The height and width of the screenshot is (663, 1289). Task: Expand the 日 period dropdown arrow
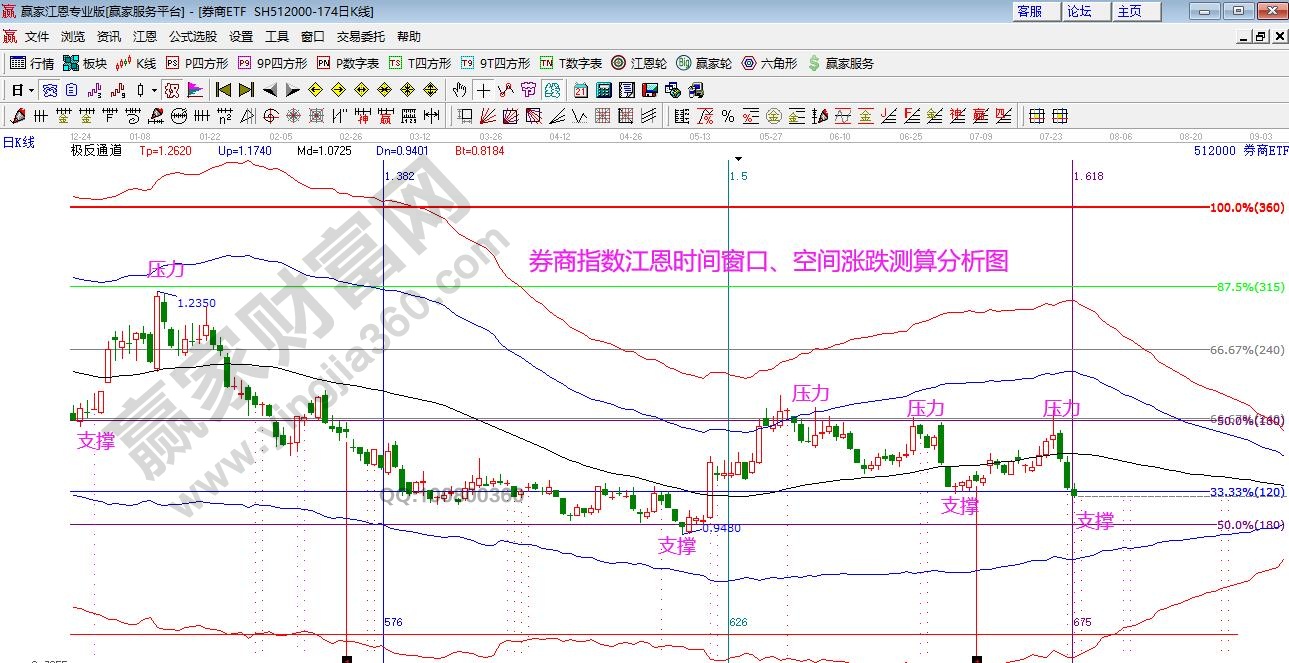31,90
